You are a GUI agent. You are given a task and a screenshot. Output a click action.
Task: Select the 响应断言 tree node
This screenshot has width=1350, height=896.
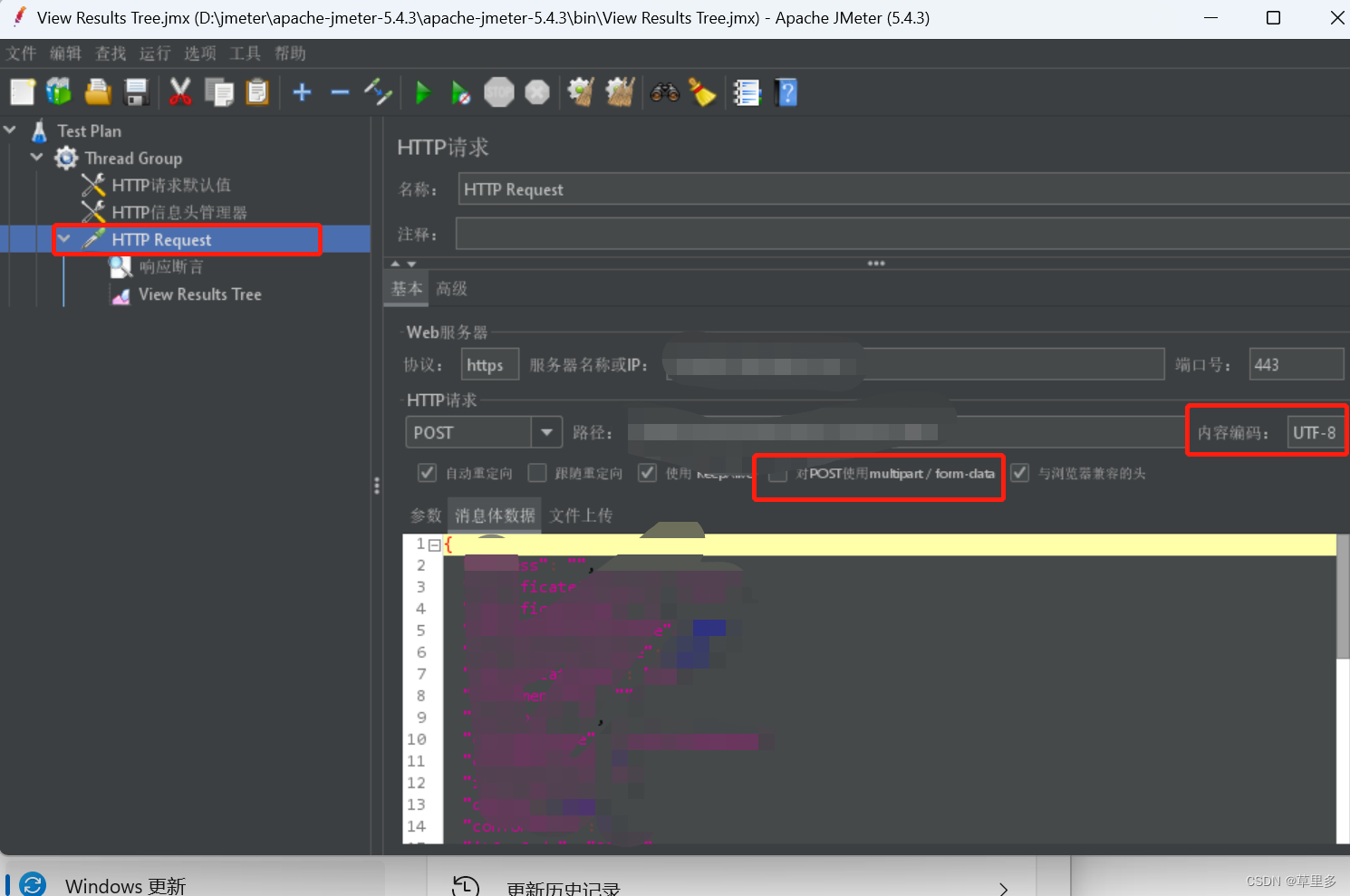tap(171, 266)
